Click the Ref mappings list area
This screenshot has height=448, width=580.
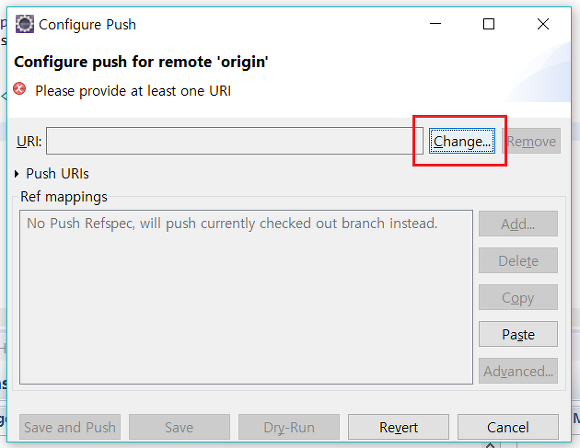(x=246, y=297)
